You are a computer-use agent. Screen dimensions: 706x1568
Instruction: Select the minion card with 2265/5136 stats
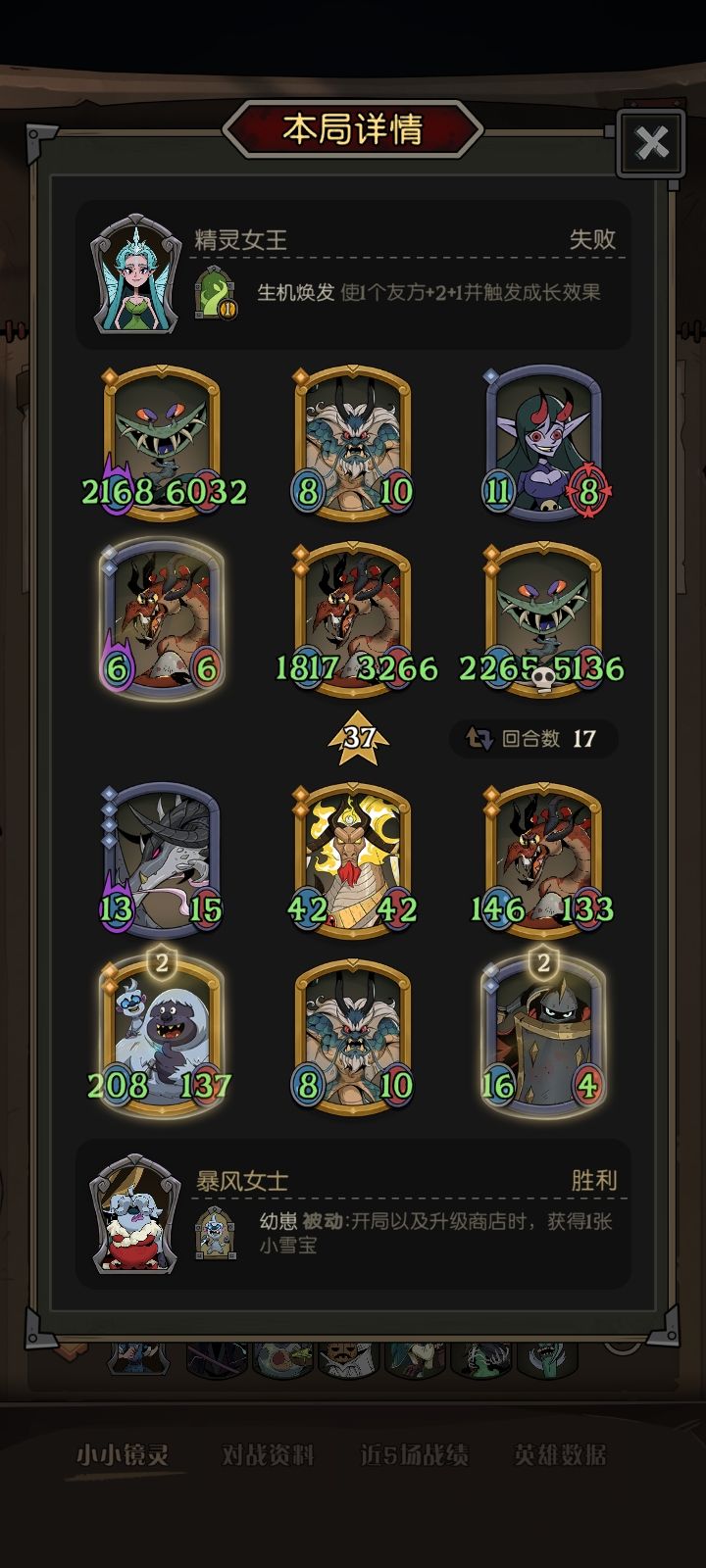coord(544,619)
